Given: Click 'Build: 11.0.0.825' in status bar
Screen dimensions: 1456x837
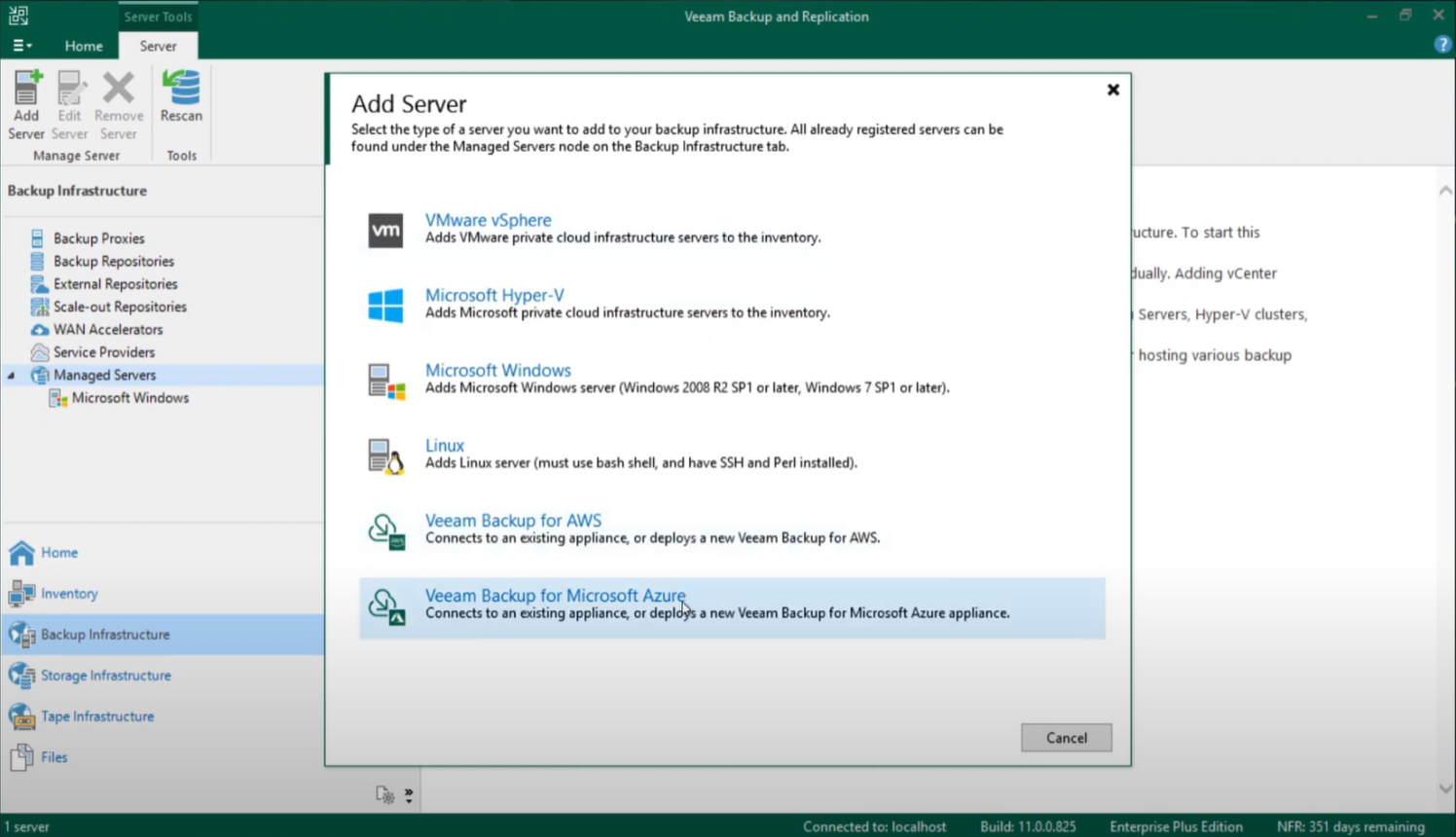Looking at the screenshot, I should (x=1028, y=826).
